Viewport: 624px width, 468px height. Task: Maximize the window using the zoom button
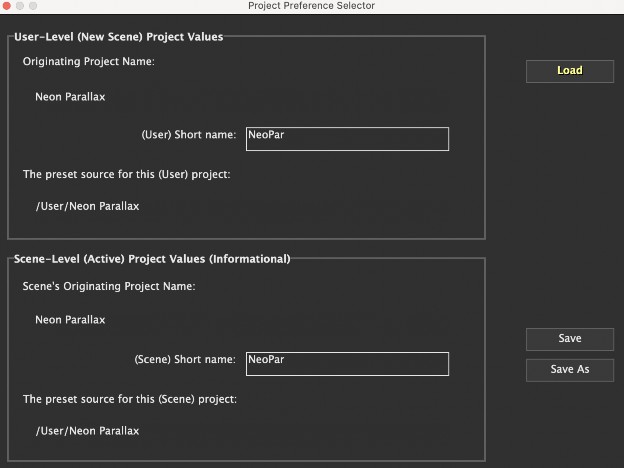point(35,6)
